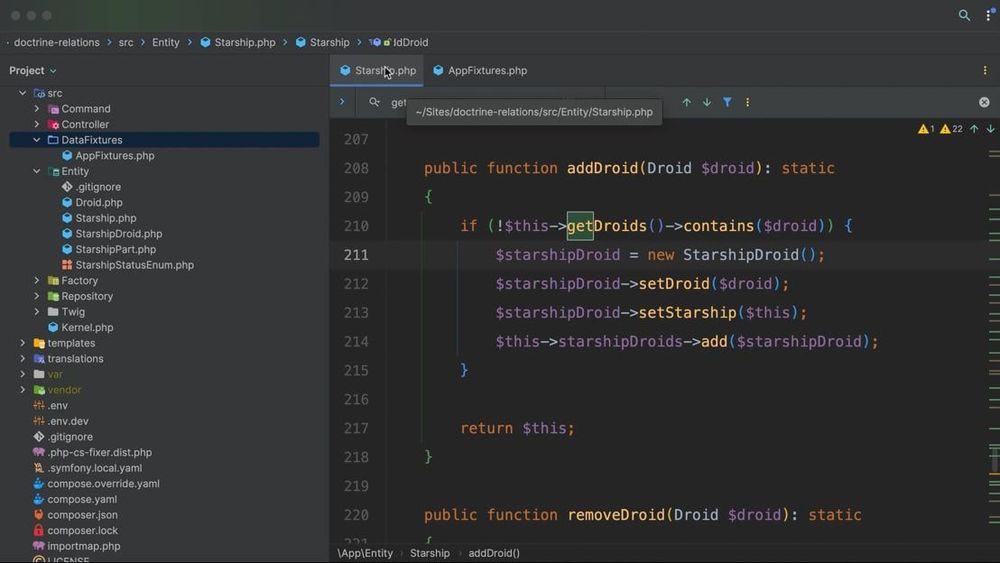Collapse the DataFixtures folder
Screen dimensions: 1000x563
pyautogui.click(x=37, y=140)
